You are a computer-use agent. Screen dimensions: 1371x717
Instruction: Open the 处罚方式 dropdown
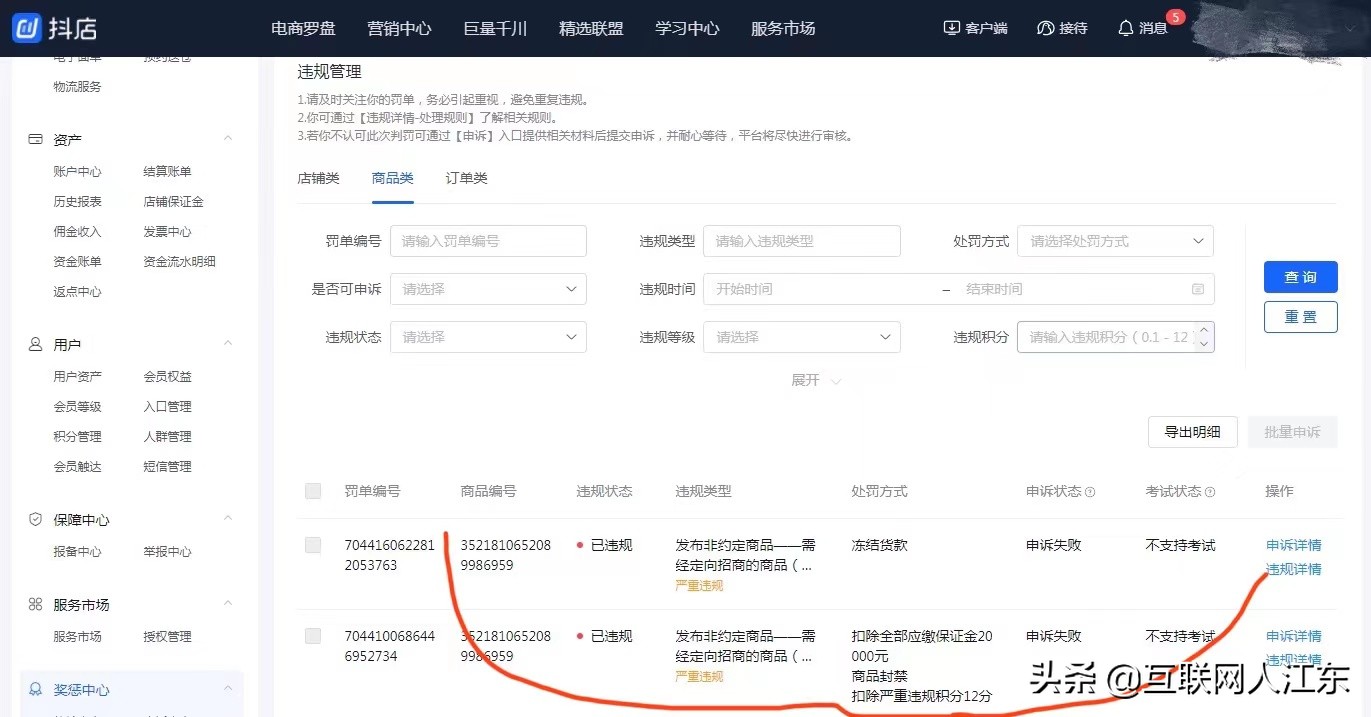coord(1114,241)
